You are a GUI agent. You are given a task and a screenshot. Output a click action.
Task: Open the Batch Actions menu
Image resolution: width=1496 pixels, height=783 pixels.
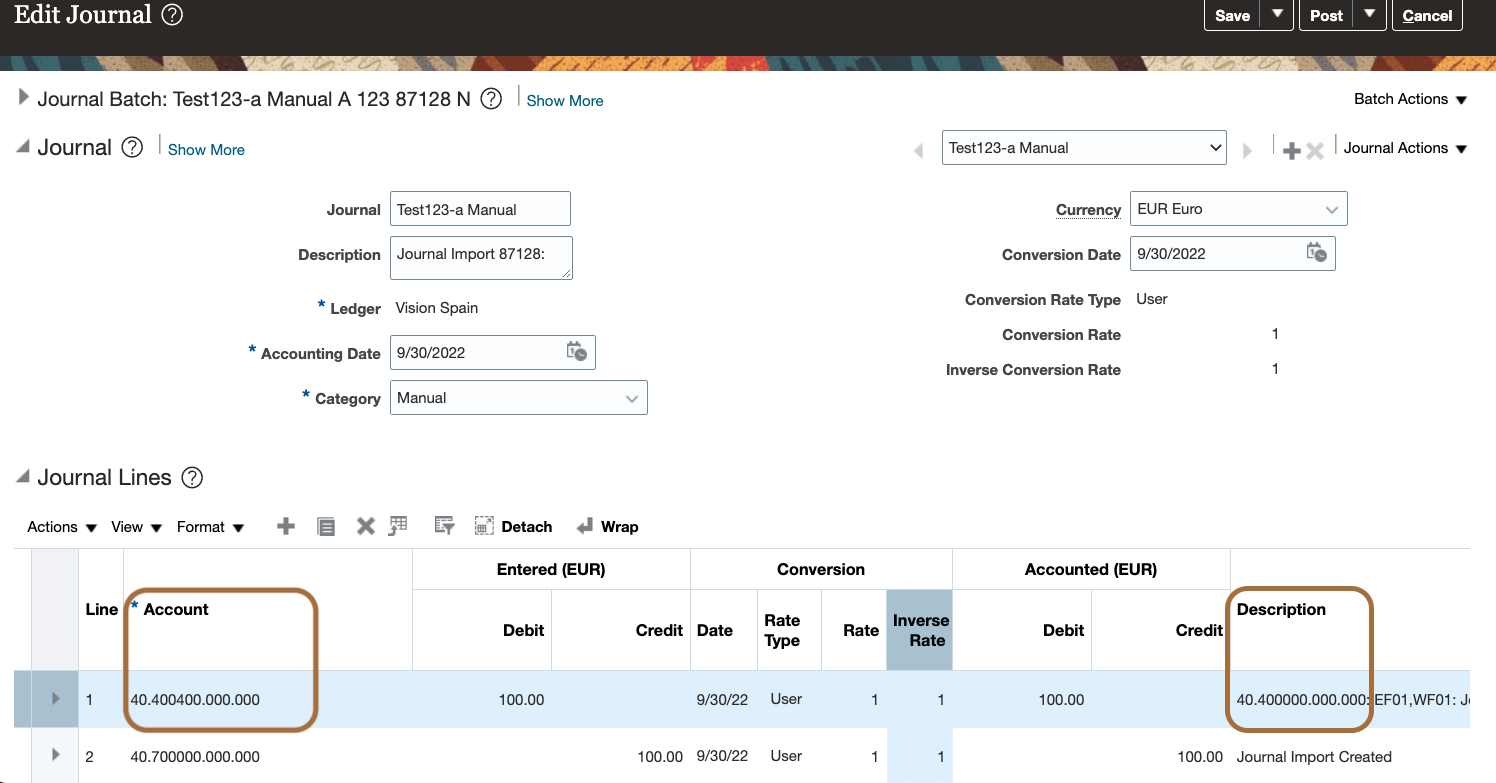(1410, 99)
